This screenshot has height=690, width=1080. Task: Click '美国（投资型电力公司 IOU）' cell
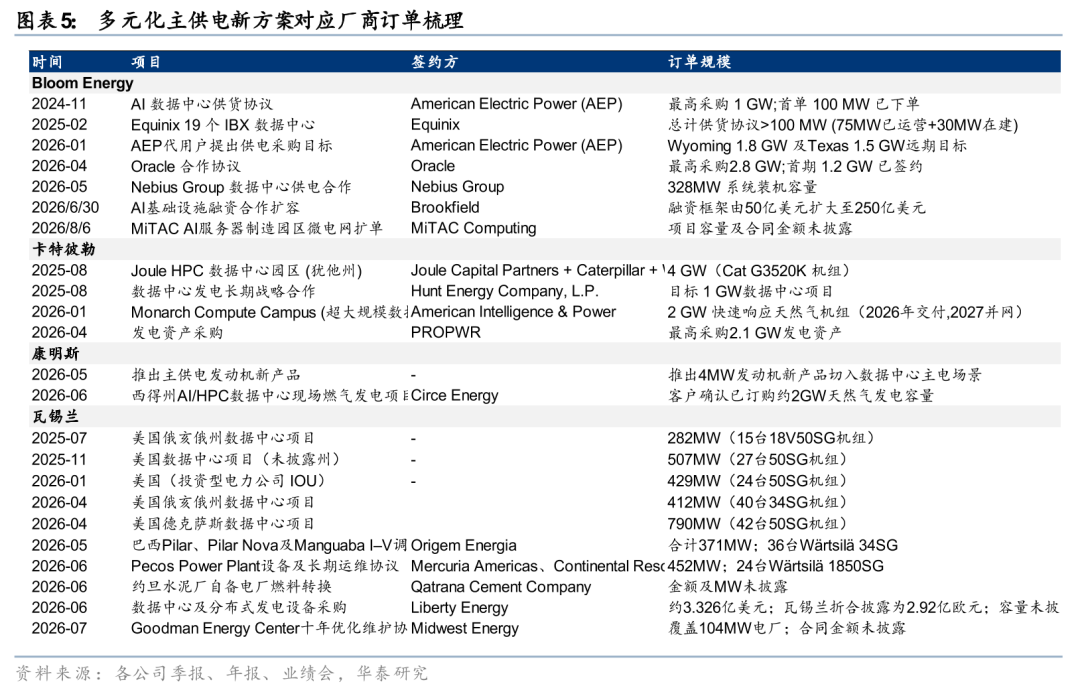[228, 481]
